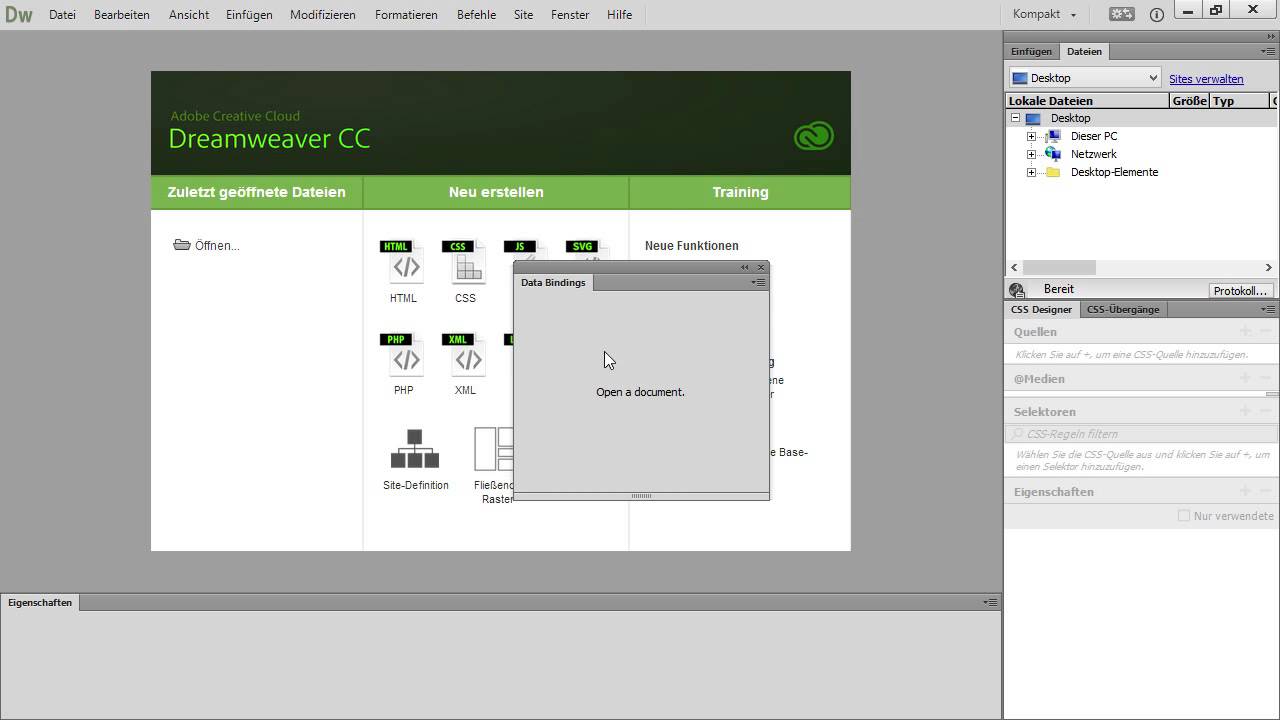The width and height of the screenshot is (1280, 720).
Task: Click the Neue Funktionen training link
Action: click(692, 246)
